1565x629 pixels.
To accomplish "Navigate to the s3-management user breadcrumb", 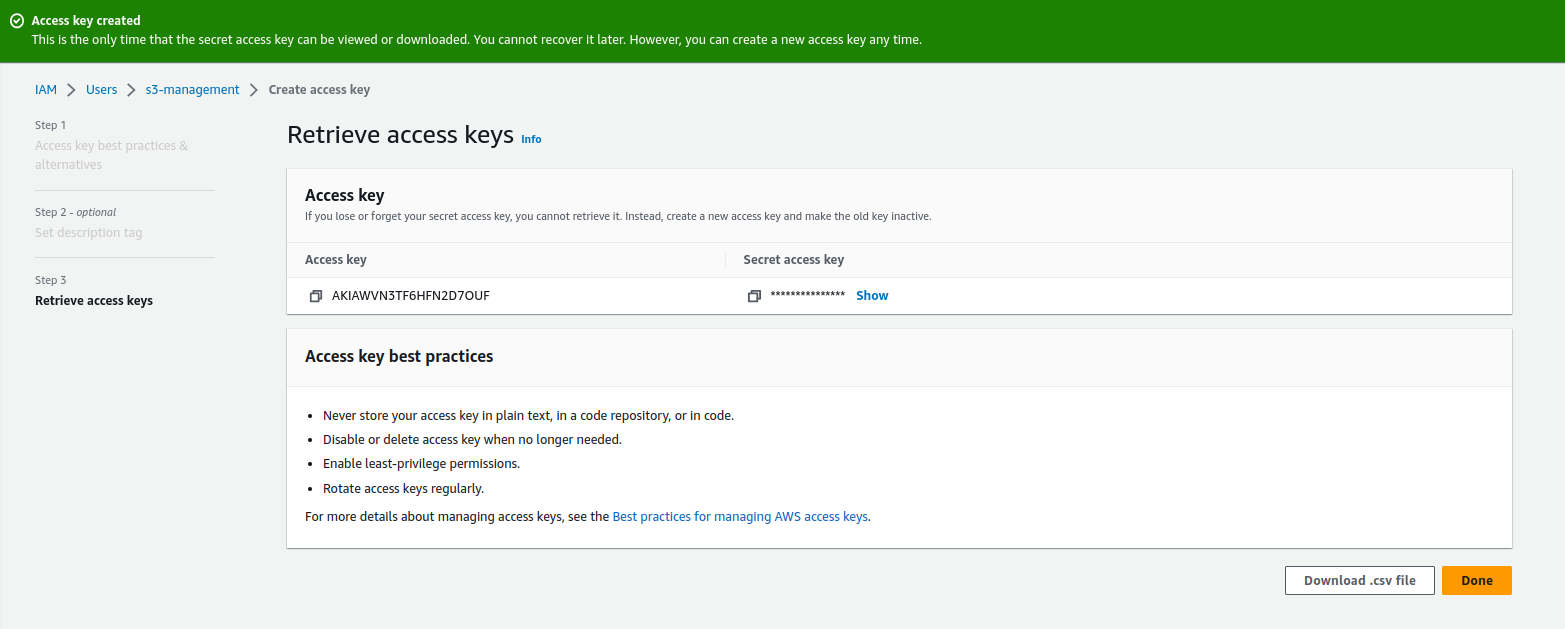I will (x=192, y=90).
